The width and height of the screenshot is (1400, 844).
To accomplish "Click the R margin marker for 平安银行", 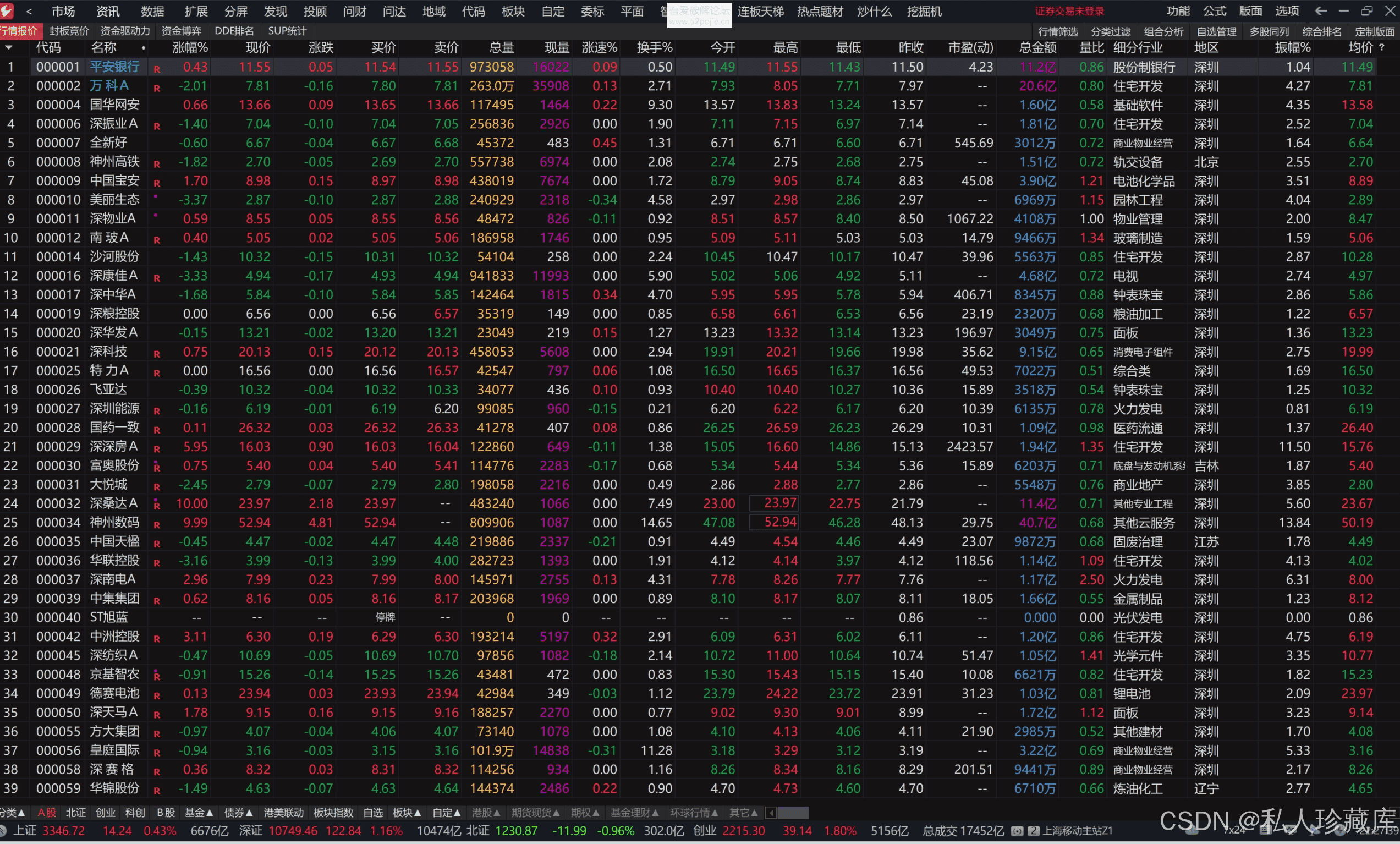I will (x=157, y=69).
